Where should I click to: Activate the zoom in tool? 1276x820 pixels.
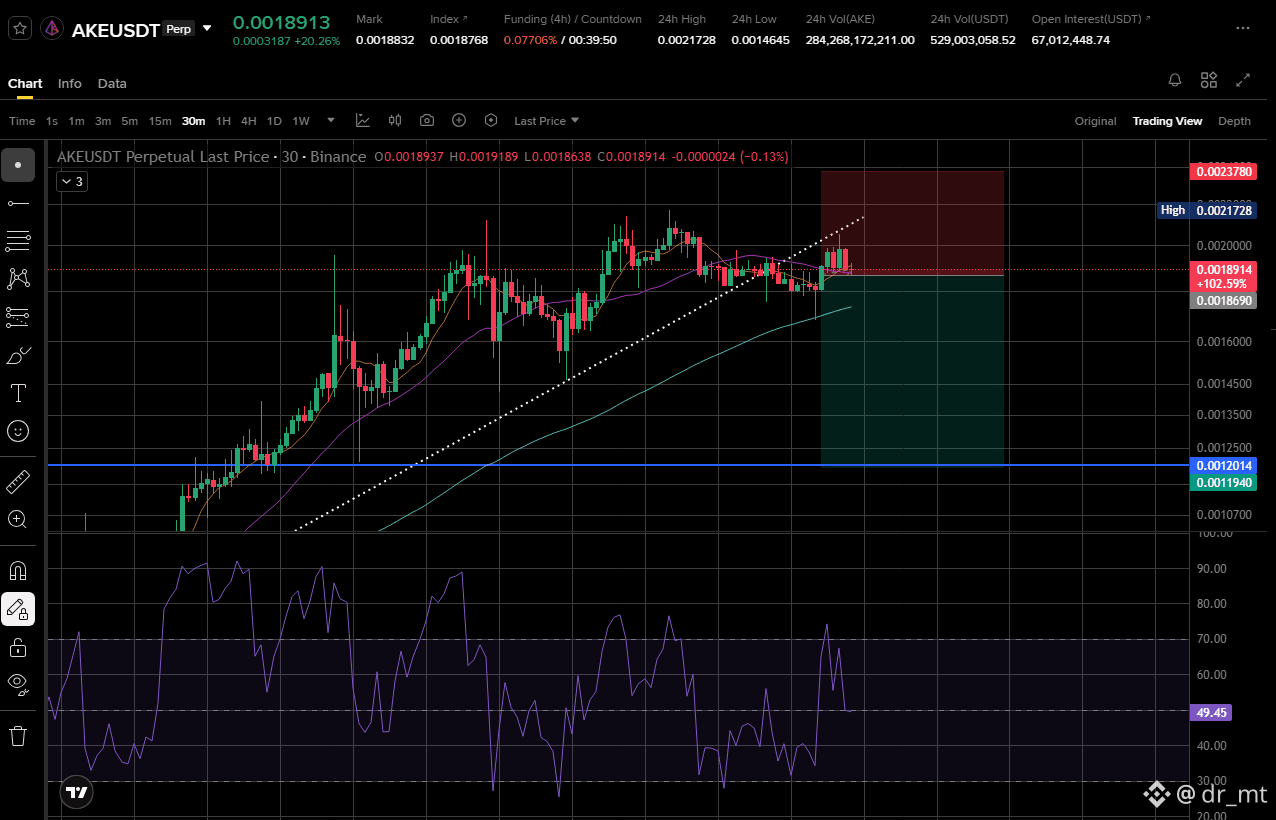[18, 519]
